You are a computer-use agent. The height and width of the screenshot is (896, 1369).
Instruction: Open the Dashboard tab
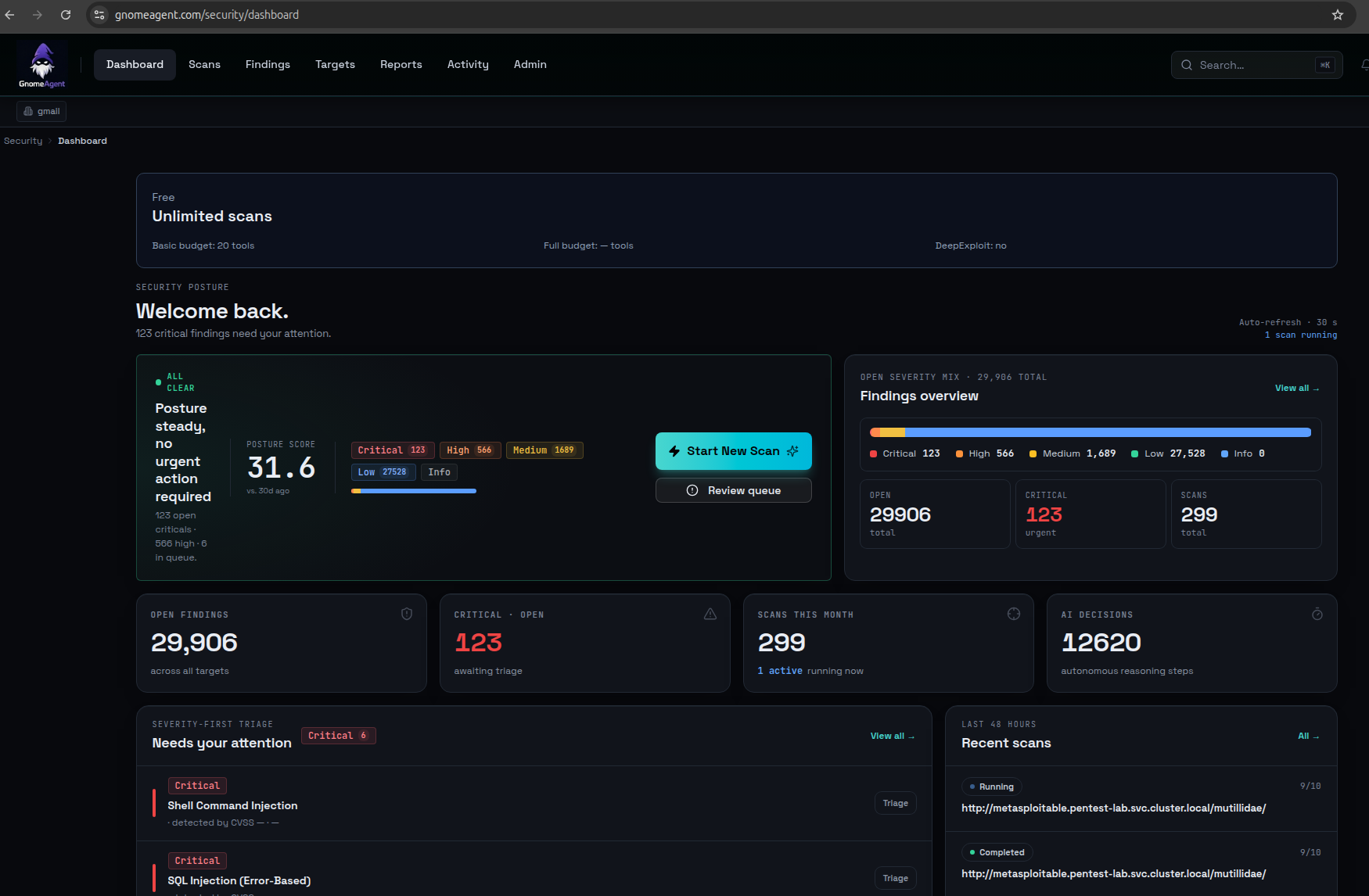point(135,65)
